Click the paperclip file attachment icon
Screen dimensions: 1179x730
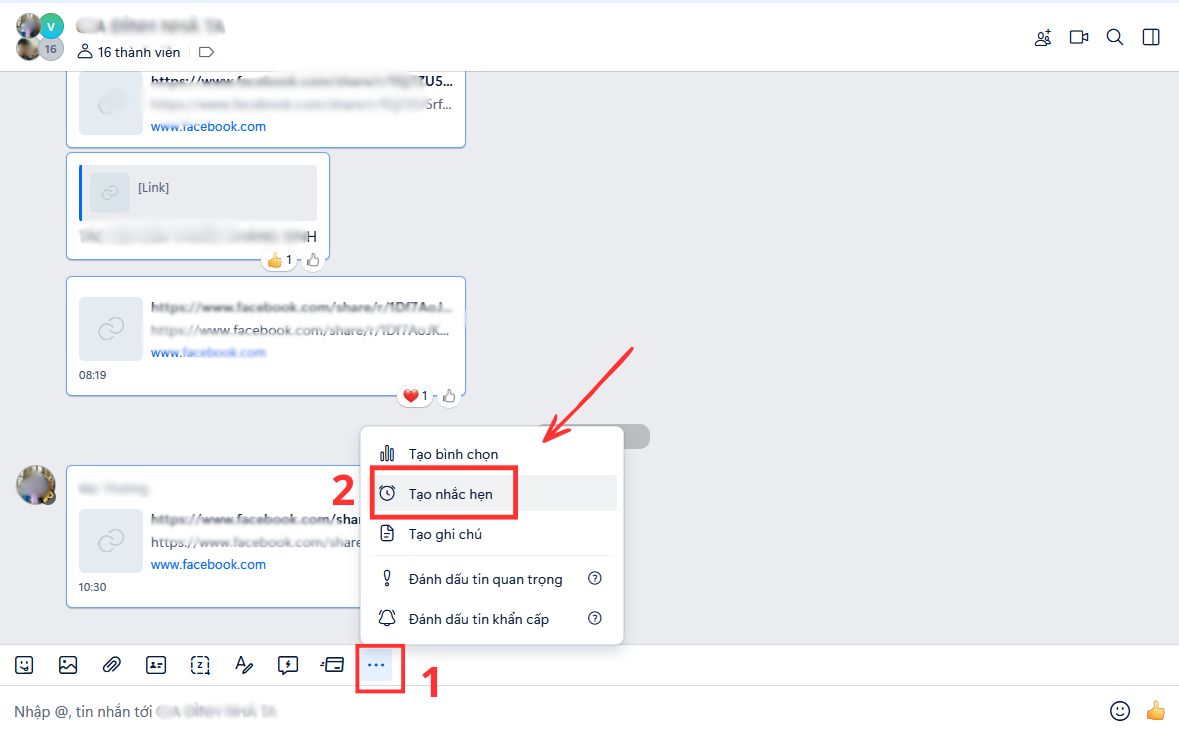click(x=111, y=664)
